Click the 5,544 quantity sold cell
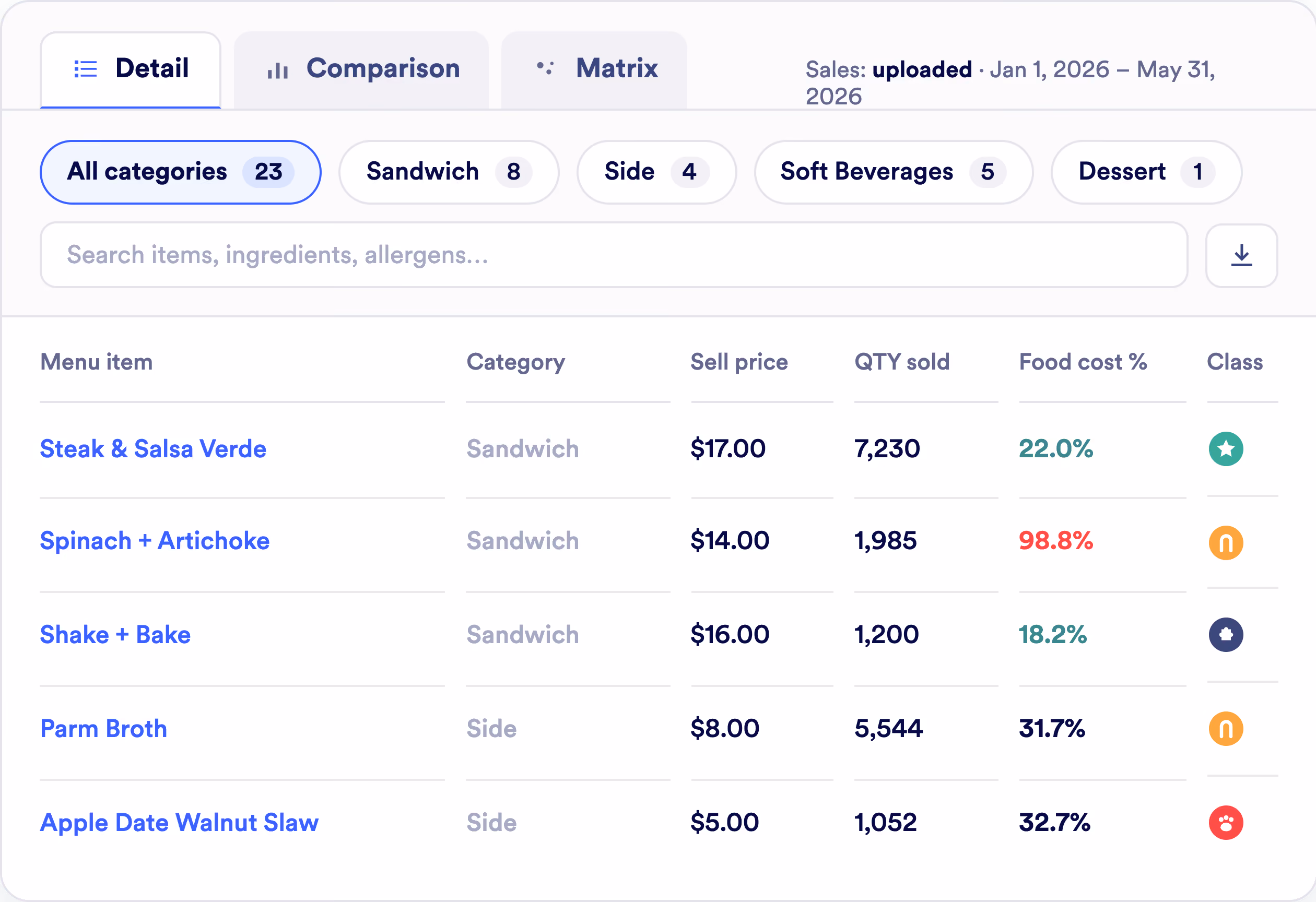The height and width of the screenshot is (902, 1316). pos(888,728)
